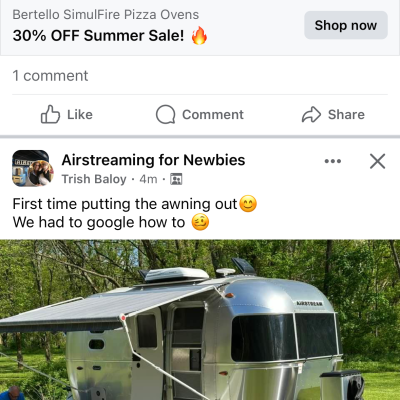Tap the Comment speech bubble icon
The image size is (400, 400).
coord(166,114)
